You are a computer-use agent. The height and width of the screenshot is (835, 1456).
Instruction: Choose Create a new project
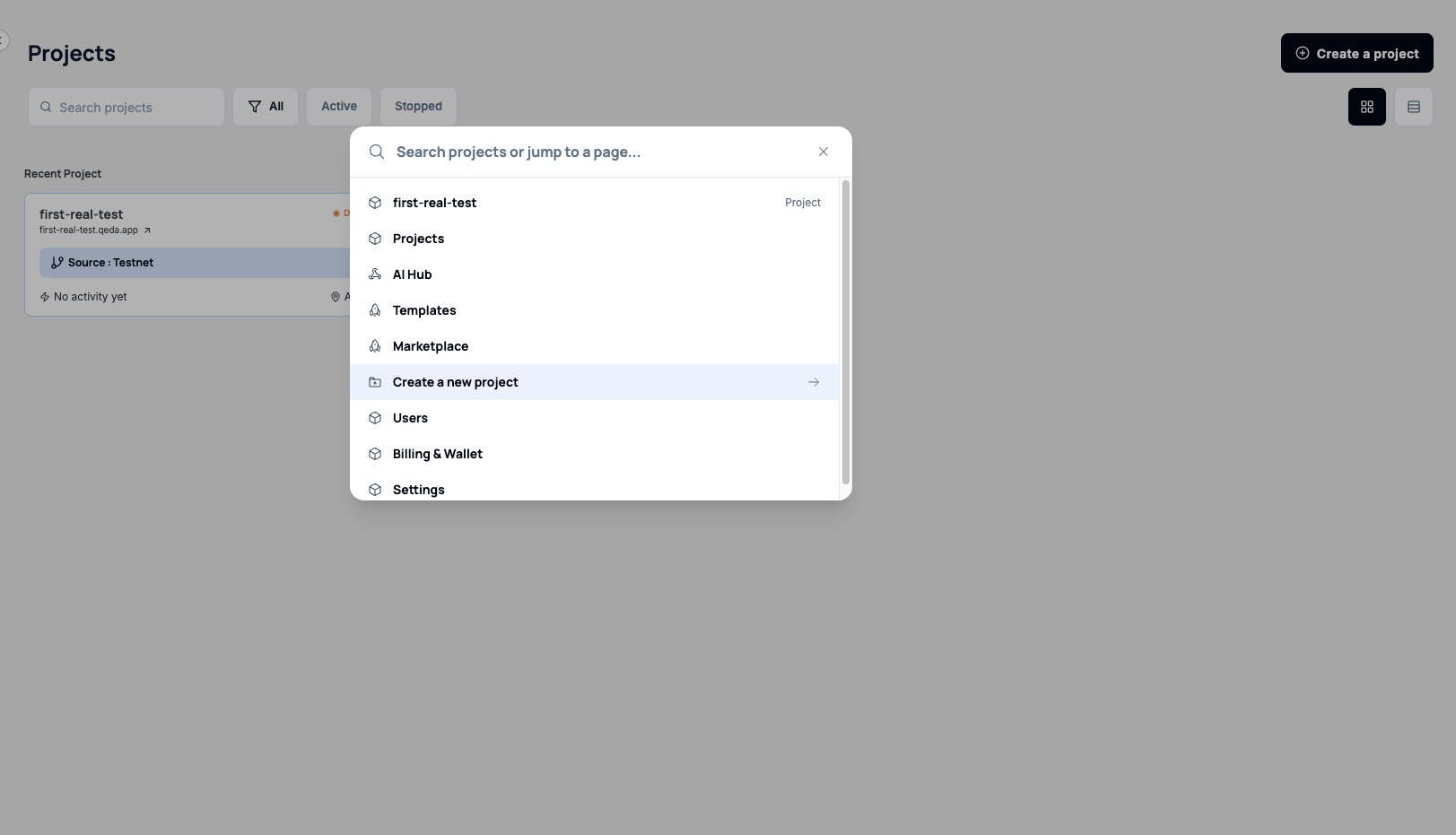click(594, 382)
